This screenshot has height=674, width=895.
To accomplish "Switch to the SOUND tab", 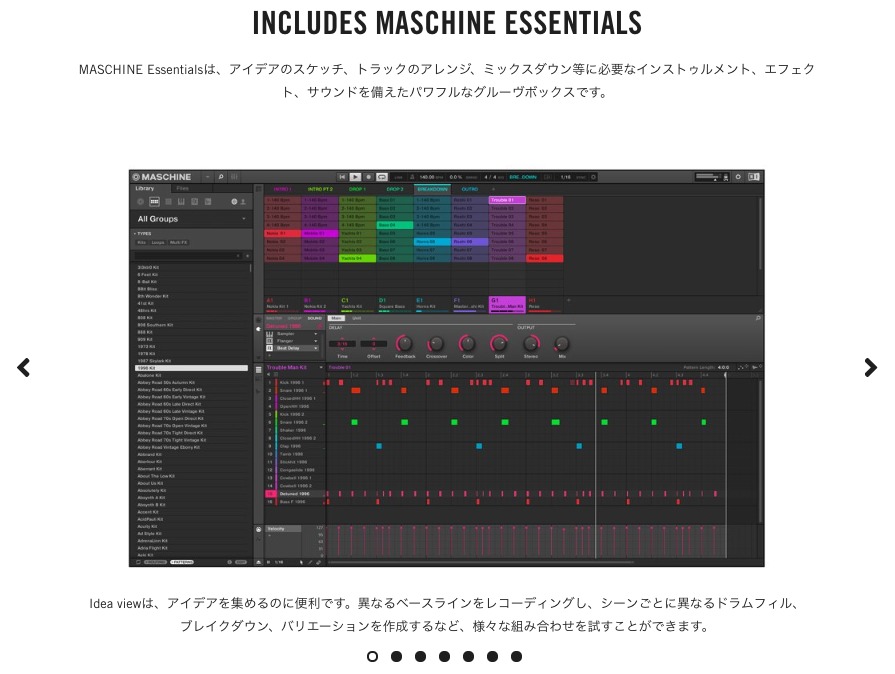I will pos(315,318).
